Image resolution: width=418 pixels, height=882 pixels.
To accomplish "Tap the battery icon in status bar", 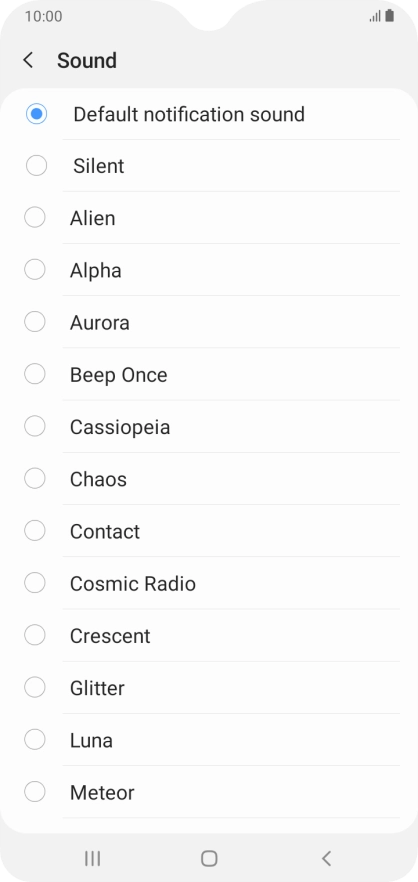I will [x=389, y=16].
